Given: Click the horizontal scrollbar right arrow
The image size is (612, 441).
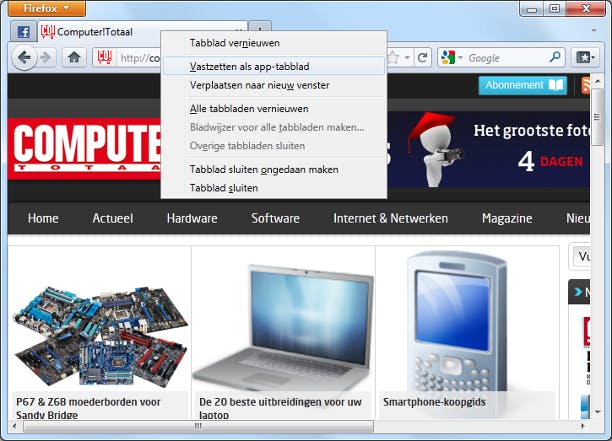Looking at the screenshot, I should 583,426.
